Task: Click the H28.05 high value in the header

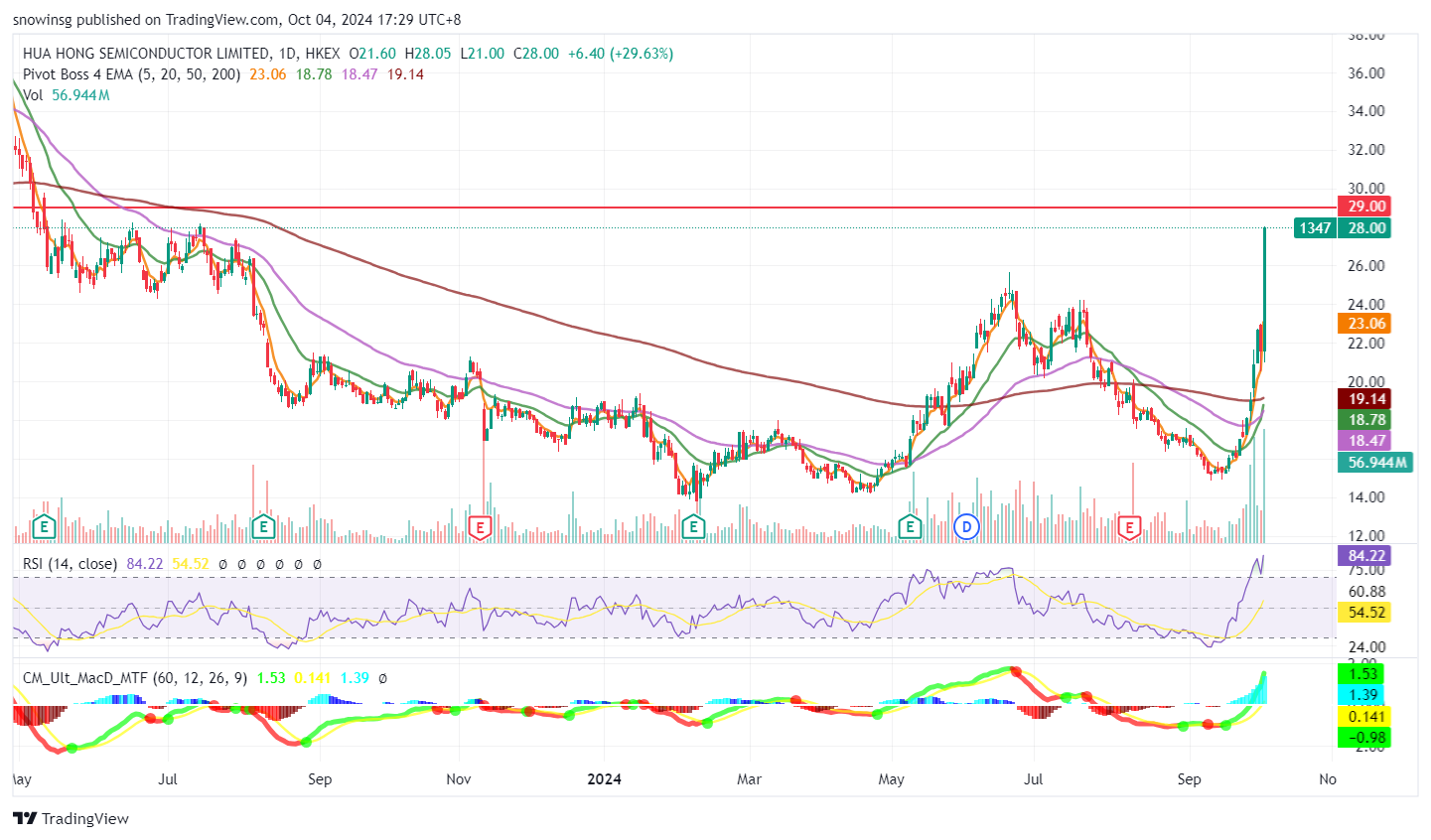Action: [428, 54]
